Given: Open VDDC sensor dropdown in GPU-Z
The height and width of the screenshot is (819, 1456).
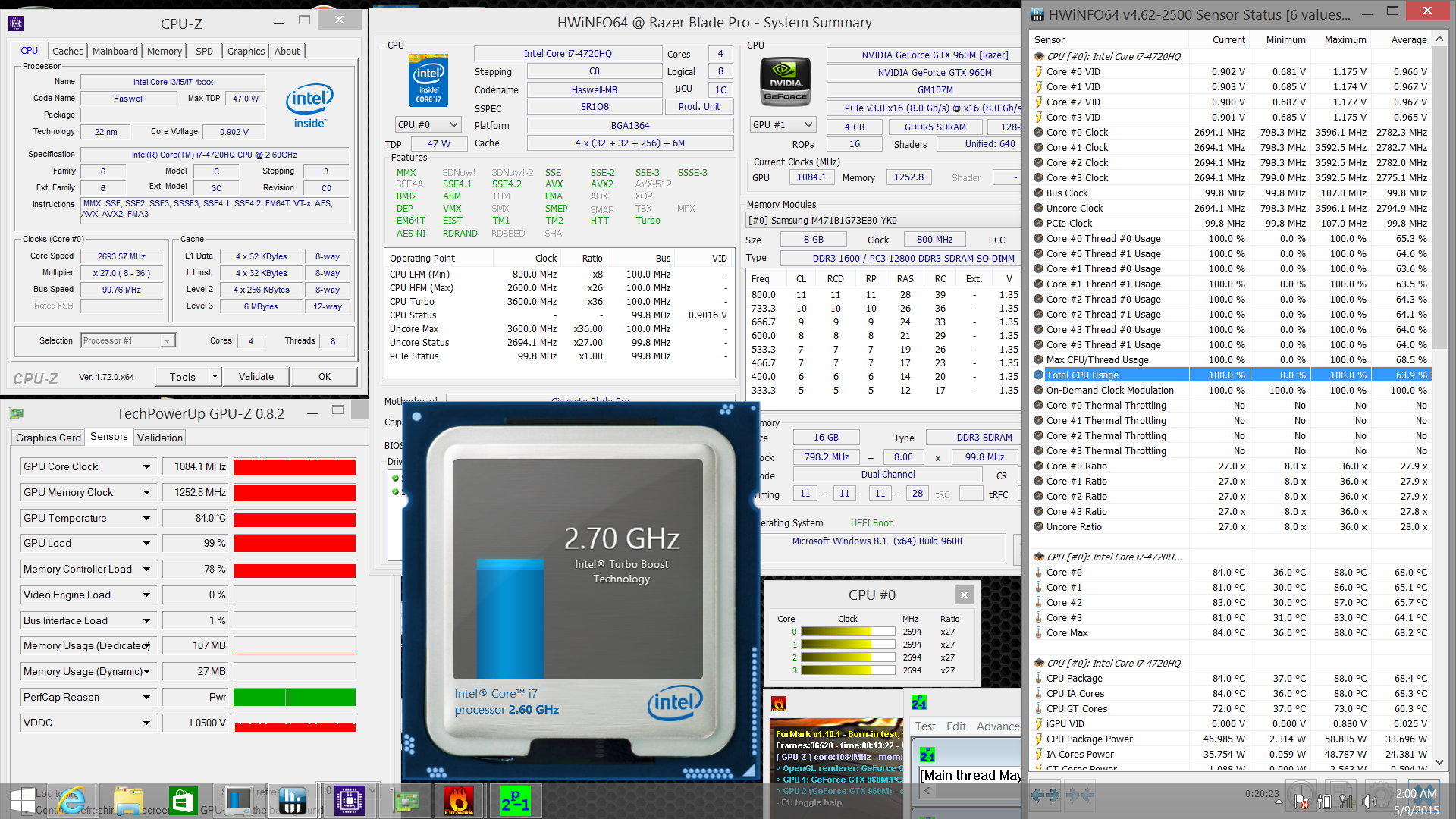Looking at the screenshot, I should click(x=146, y=723).
